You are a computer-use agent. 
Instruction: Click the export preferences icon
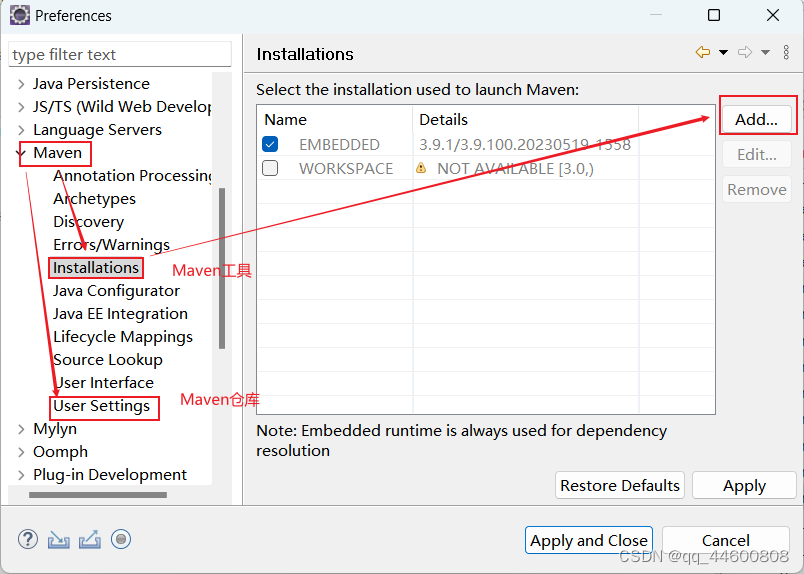[90, 540]
